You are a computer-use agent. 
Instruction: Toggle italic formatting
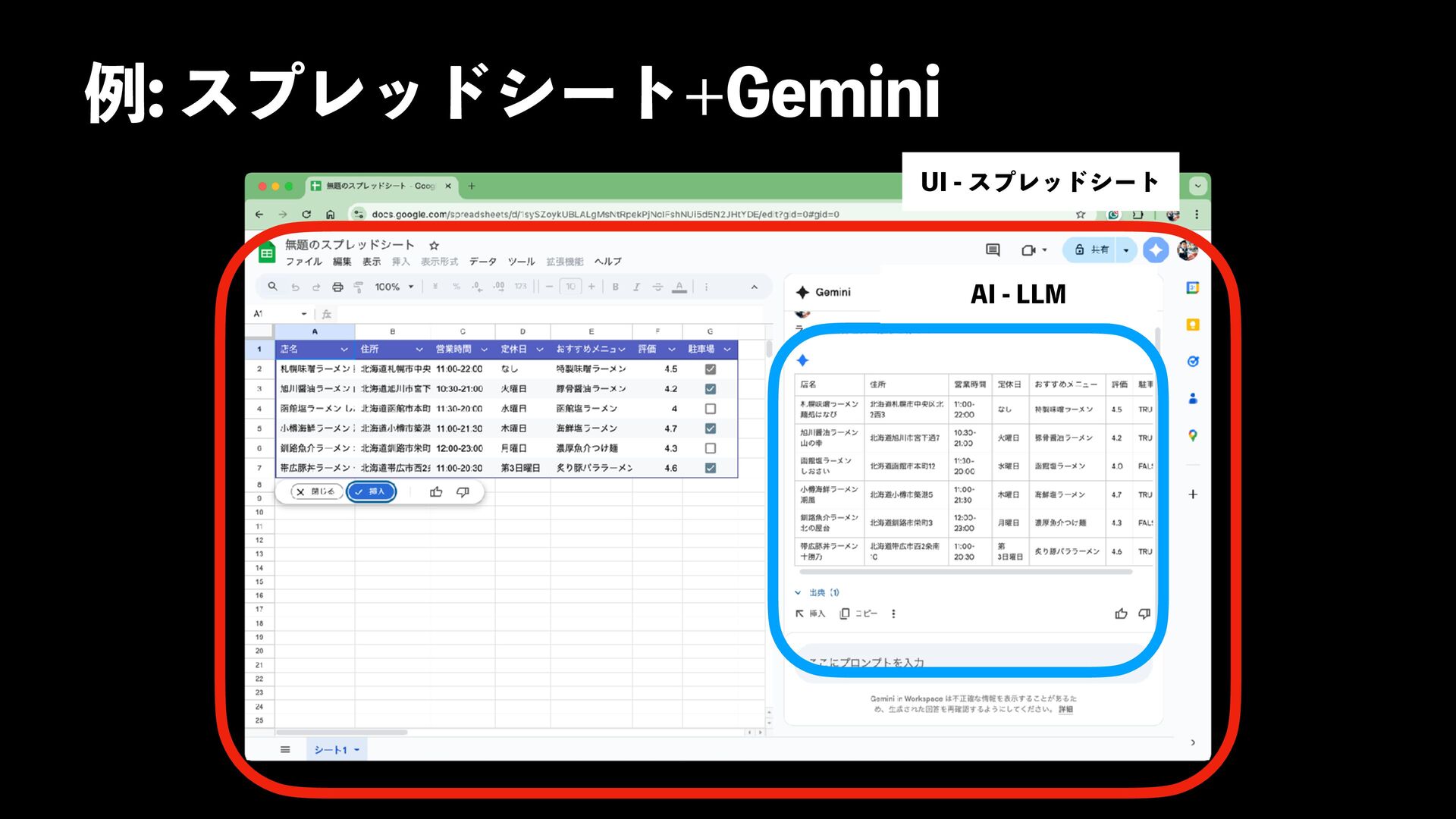coord(636,287)
